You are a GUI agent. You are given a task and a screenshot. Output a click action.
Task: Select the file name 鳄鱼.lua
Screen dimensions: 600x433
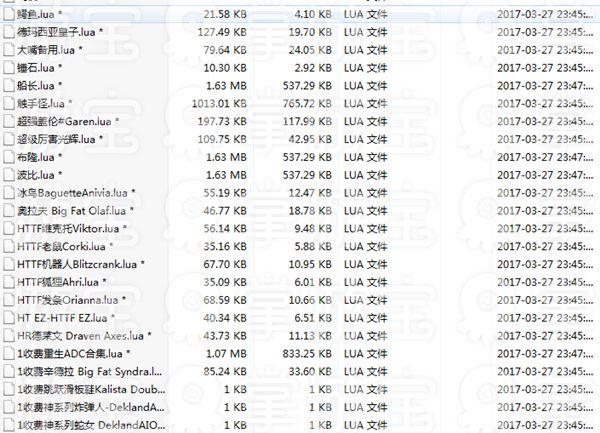[x=36, y=15]
